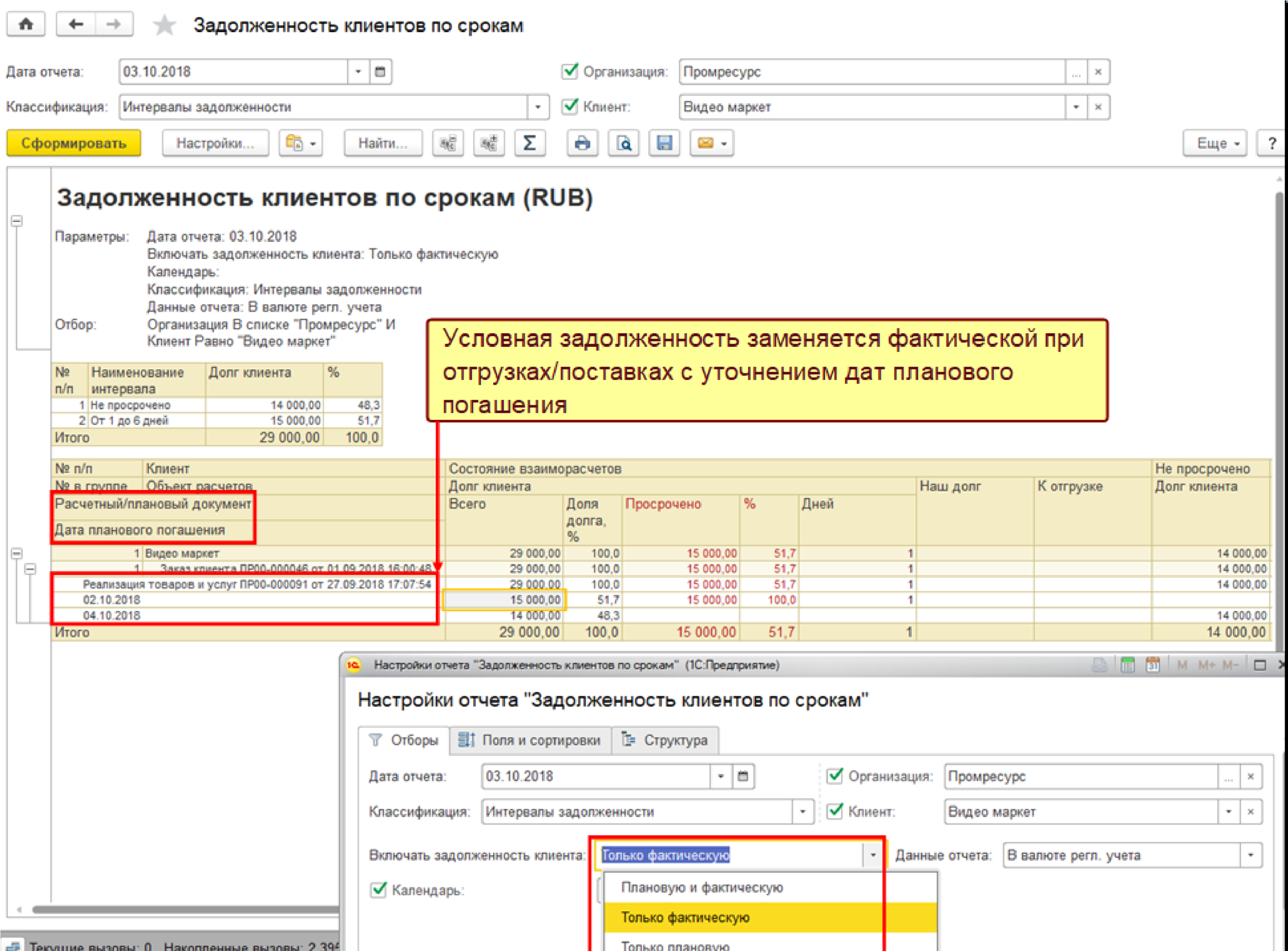Click the Home icon button
Viewport: 1288px width, 951px height.
[26, 25]
